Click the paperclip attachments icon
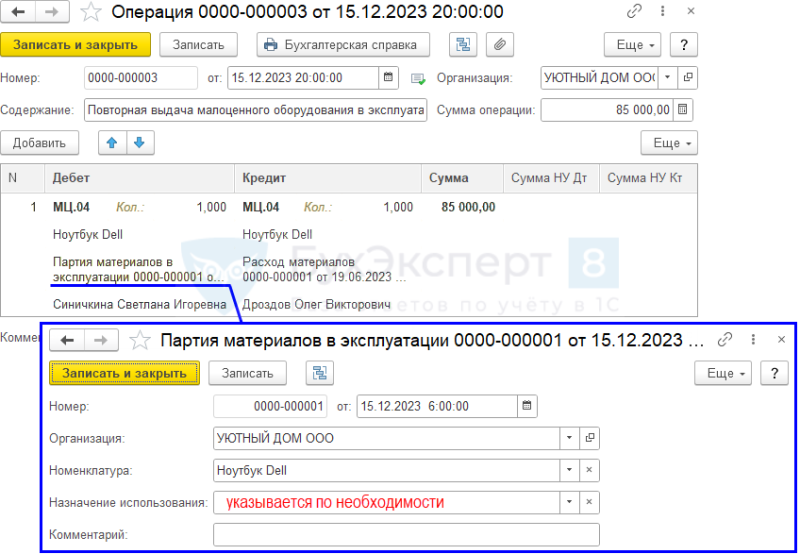Image resolution: width=800 pixels, height=554 pixels. (x=499, y=45)
